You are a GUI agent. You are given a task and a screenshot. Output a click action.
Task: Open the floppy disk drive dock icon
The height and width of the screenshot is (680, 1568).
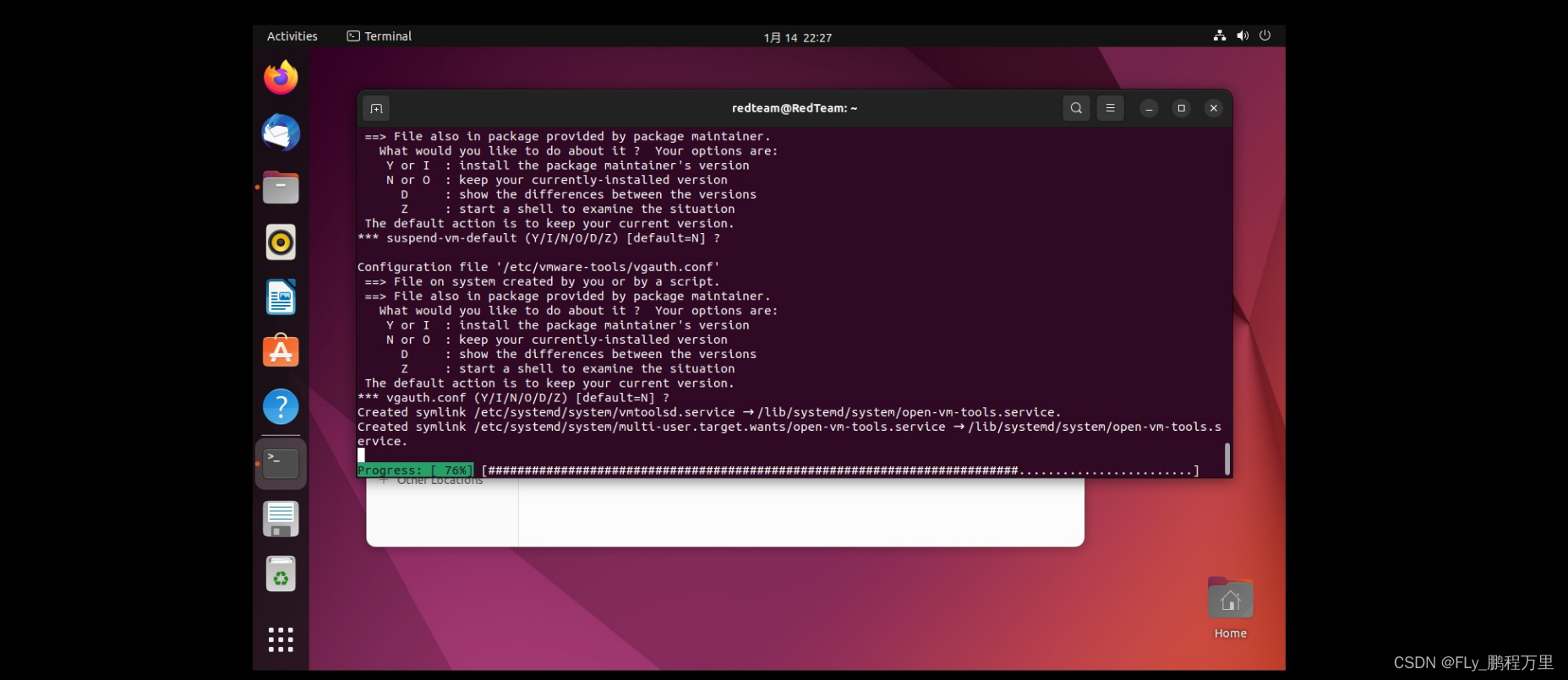pyautogui.click(x=281, y=519)
